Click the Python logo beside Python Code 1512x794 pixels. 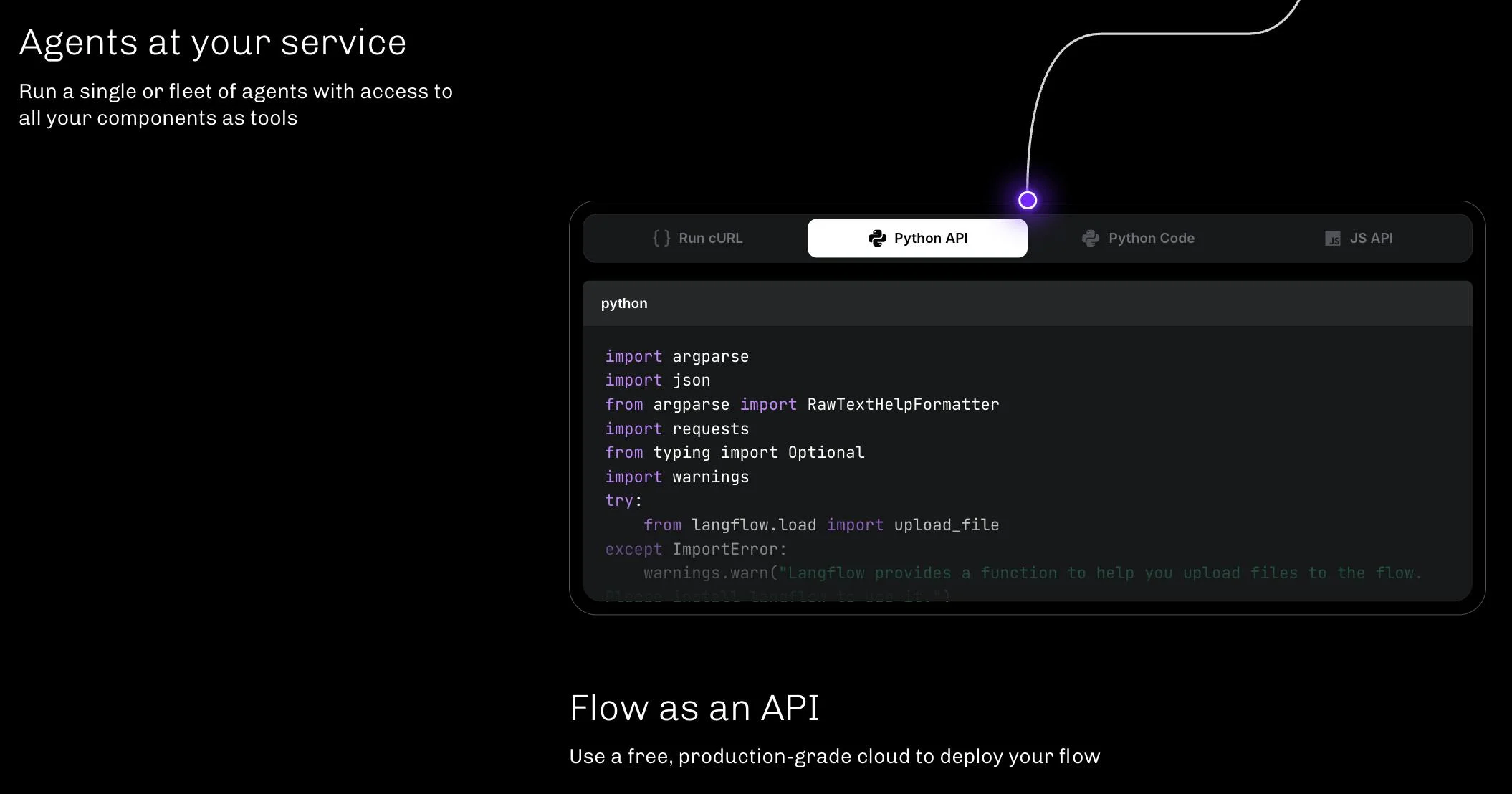click(x=1091, y=238)
